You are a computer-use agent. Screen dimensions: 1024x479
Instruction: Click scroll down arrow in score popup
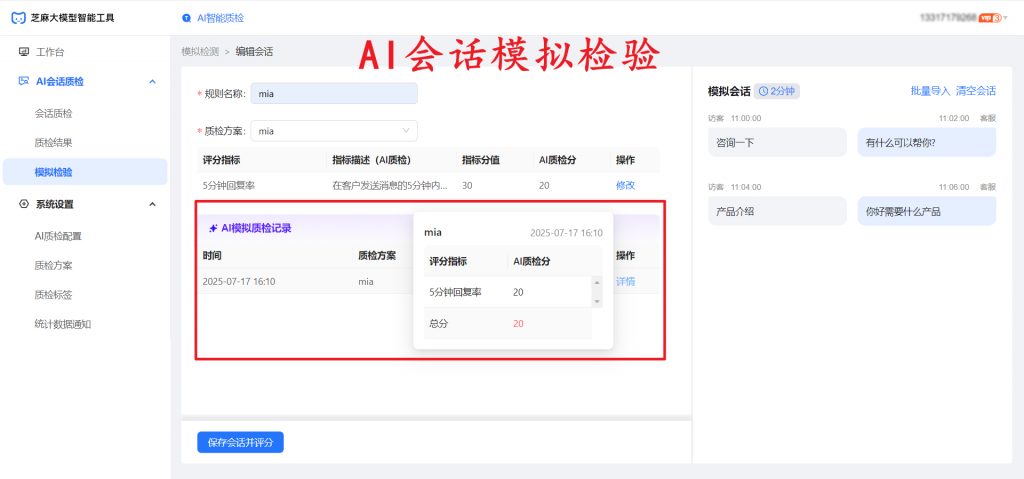tap(598, 302)
